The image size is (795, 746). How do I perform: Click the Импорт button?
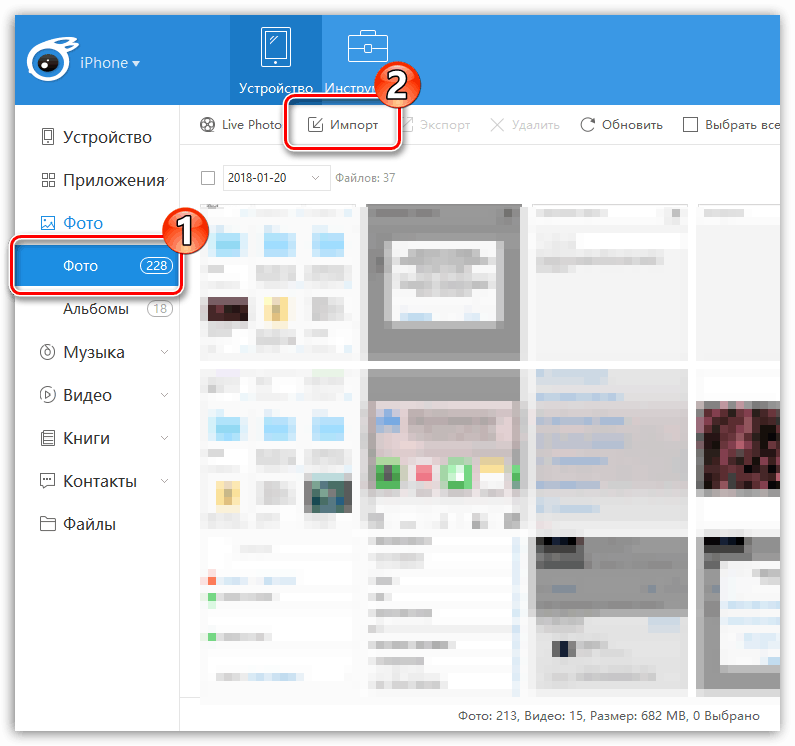(343, 125)
